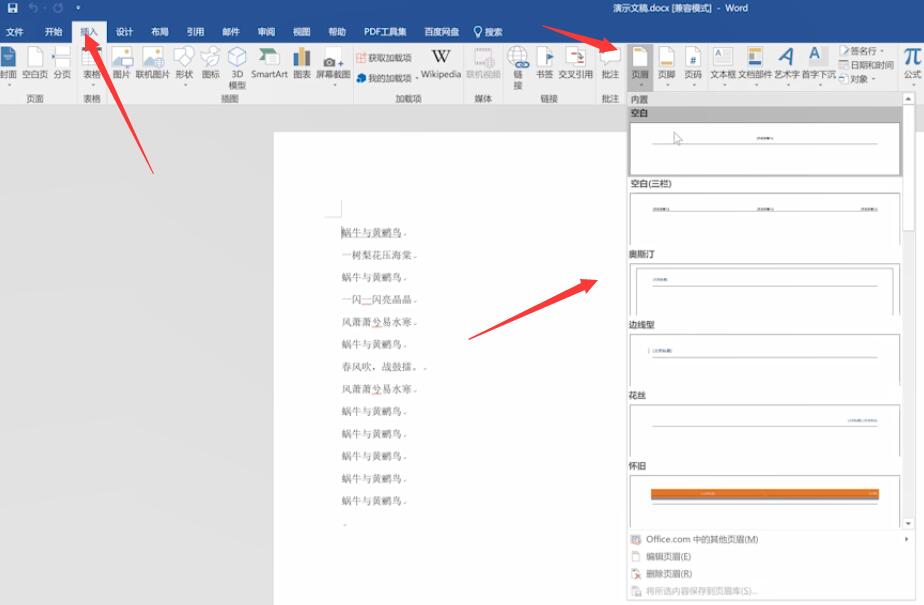Select the Filigree (花丝) header style
The height and width of the screenshot is (605, 924).
click(x=765, y=430)
